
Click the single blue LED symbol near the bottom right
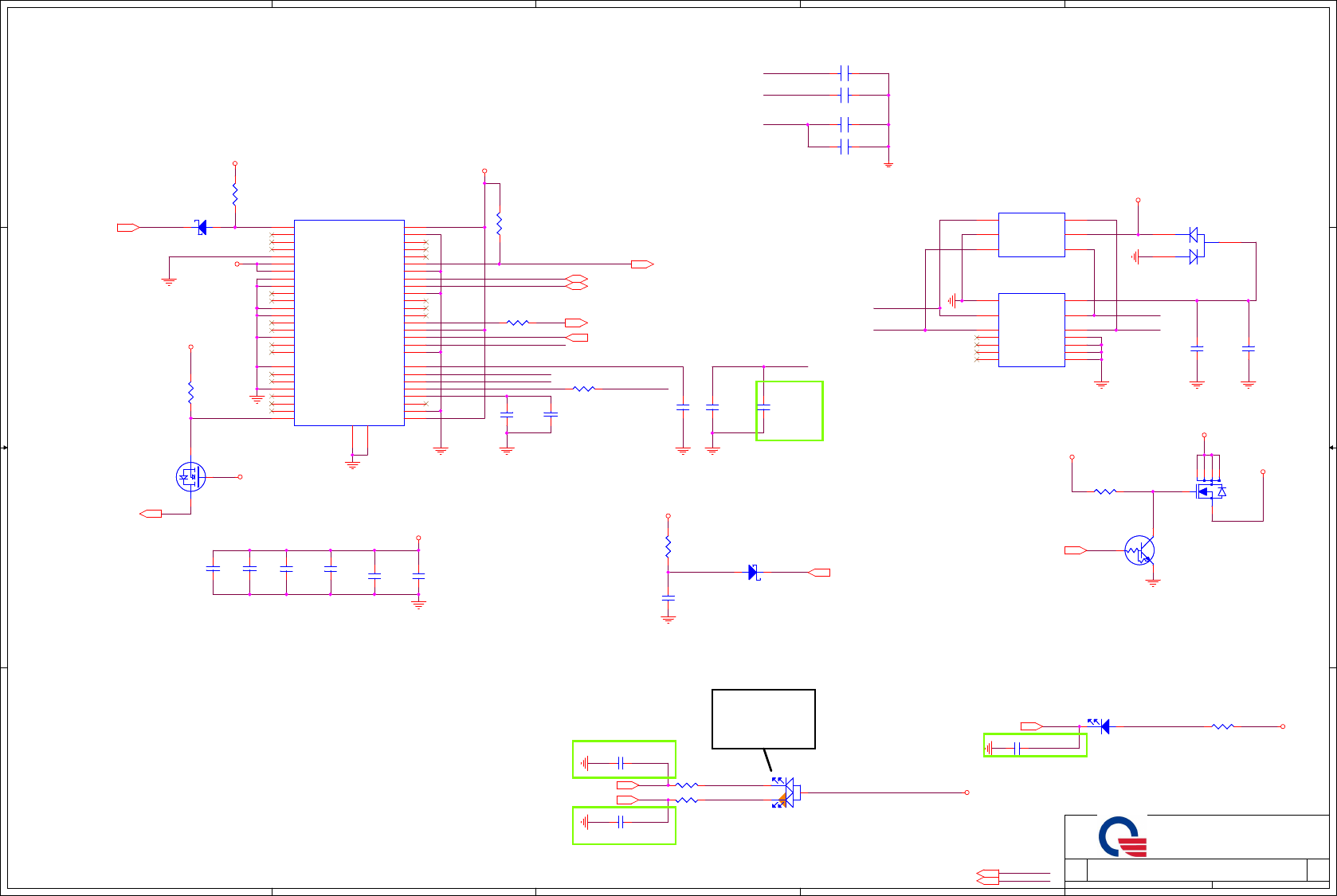1100,726
